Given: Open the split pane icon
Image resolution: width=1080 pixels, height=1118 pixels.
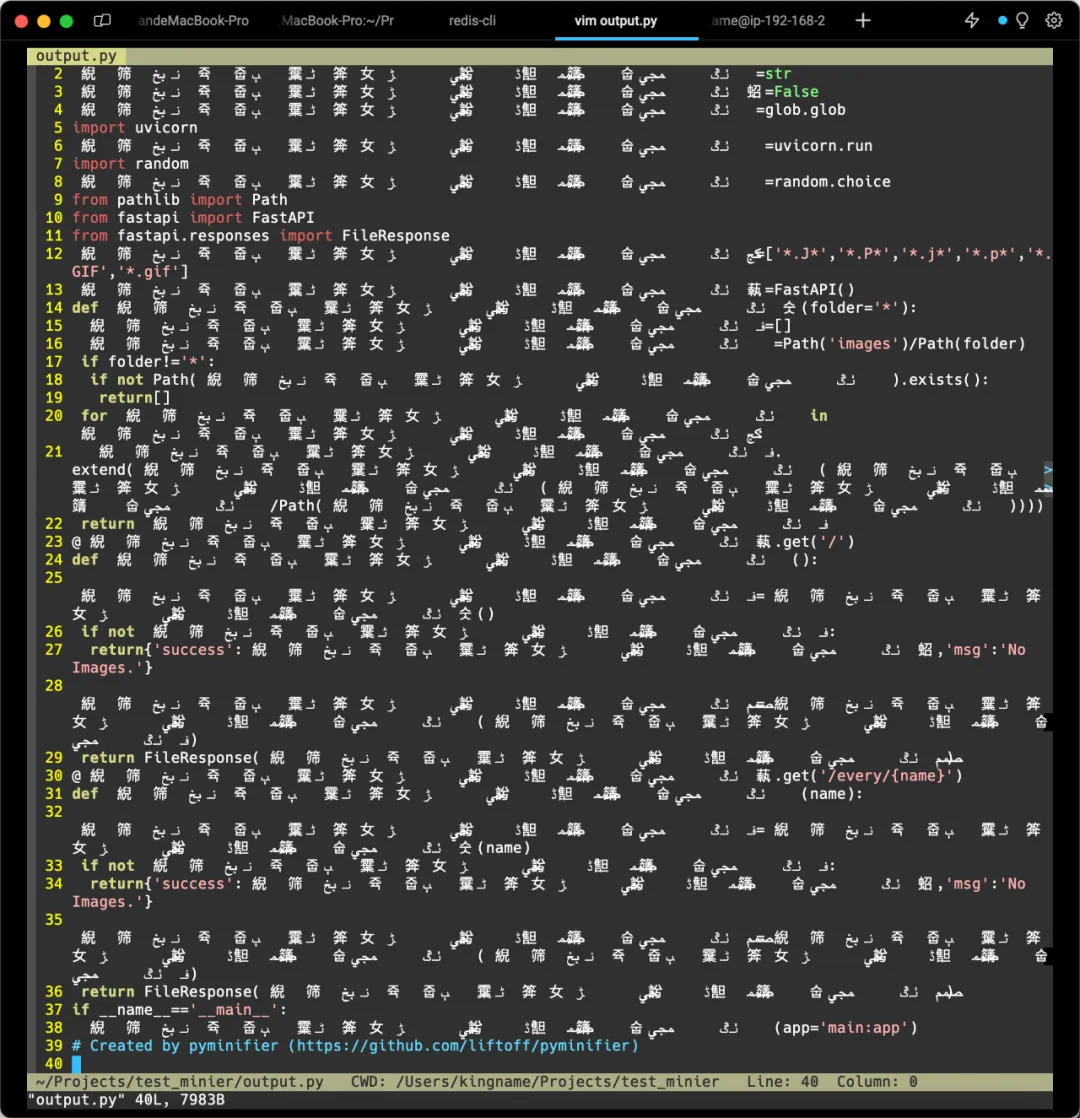Looking at the screenshot, I should tap(103, 21).
